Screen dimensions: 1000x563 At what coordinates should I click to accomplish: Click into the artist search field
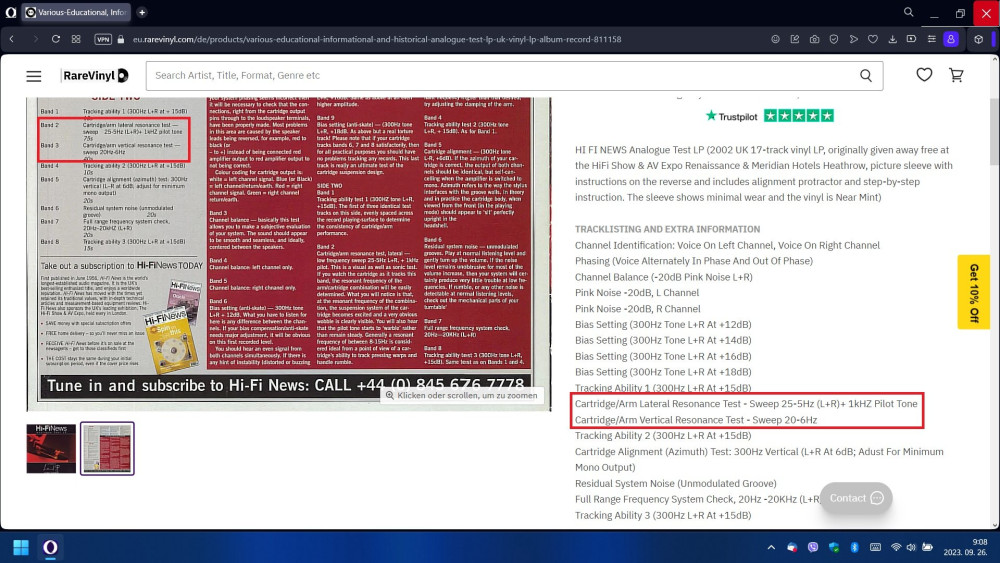500,76
